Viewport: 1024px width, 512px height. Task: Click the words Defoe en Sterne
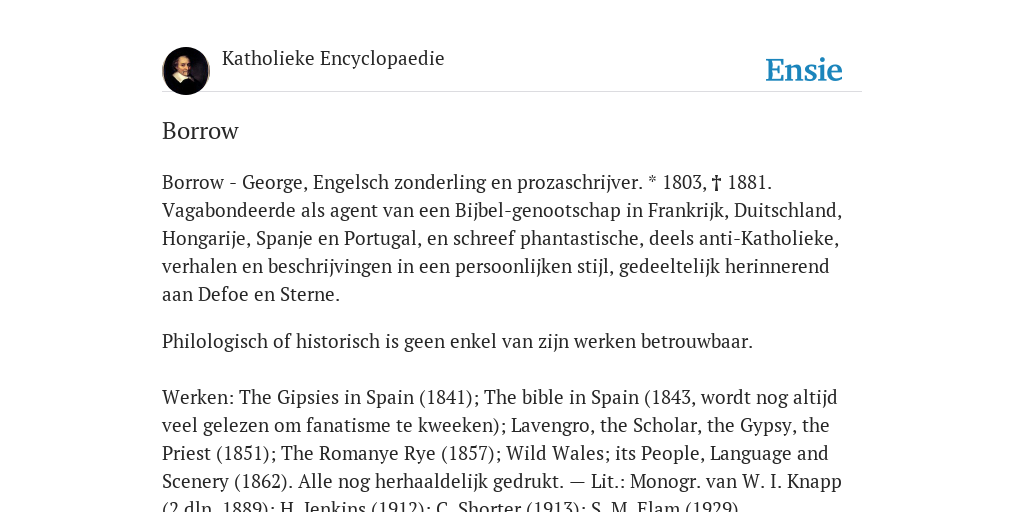click(266, 295)
